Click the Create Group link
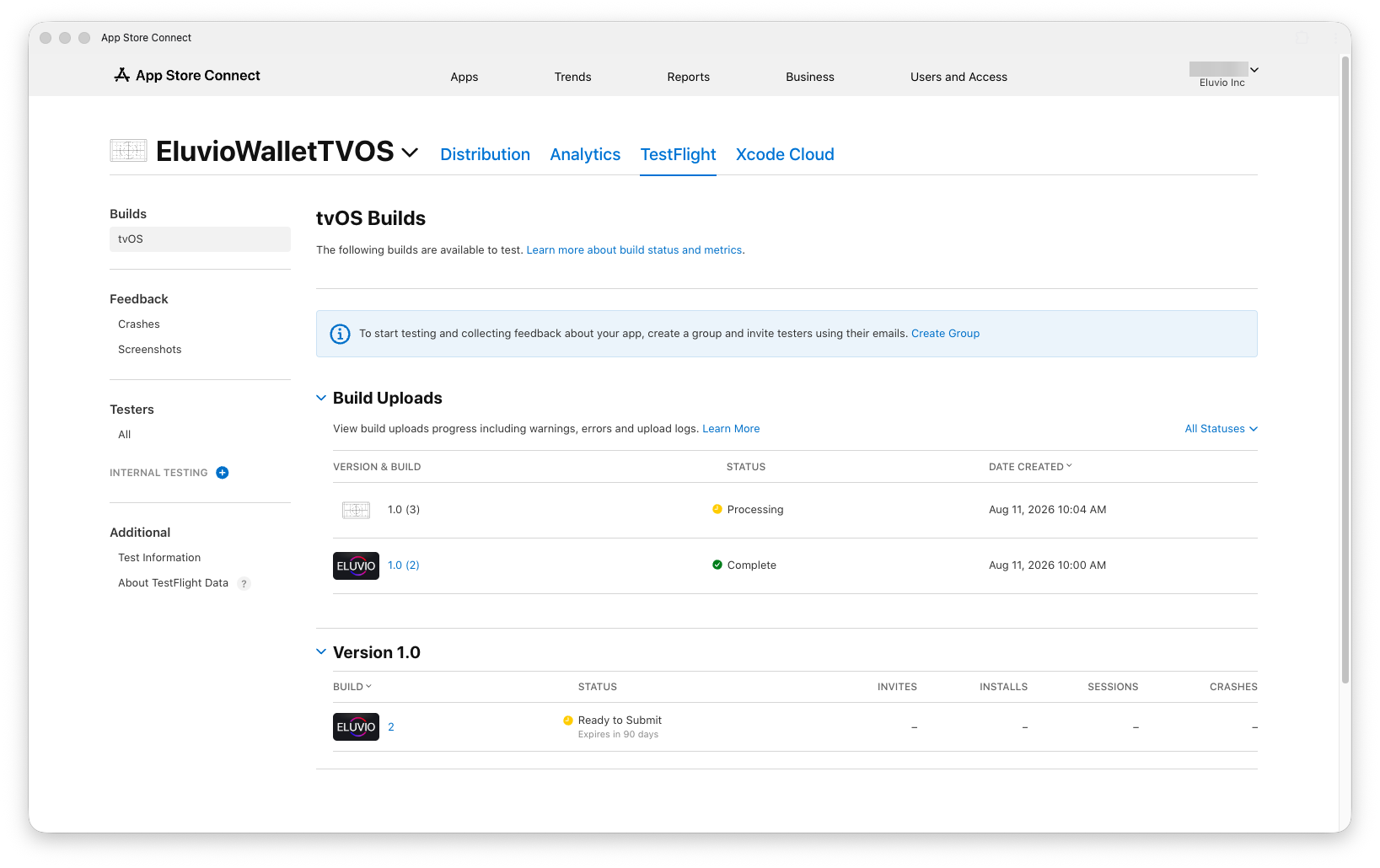This screenshot has height=868, width=1380. coord(945,334)
